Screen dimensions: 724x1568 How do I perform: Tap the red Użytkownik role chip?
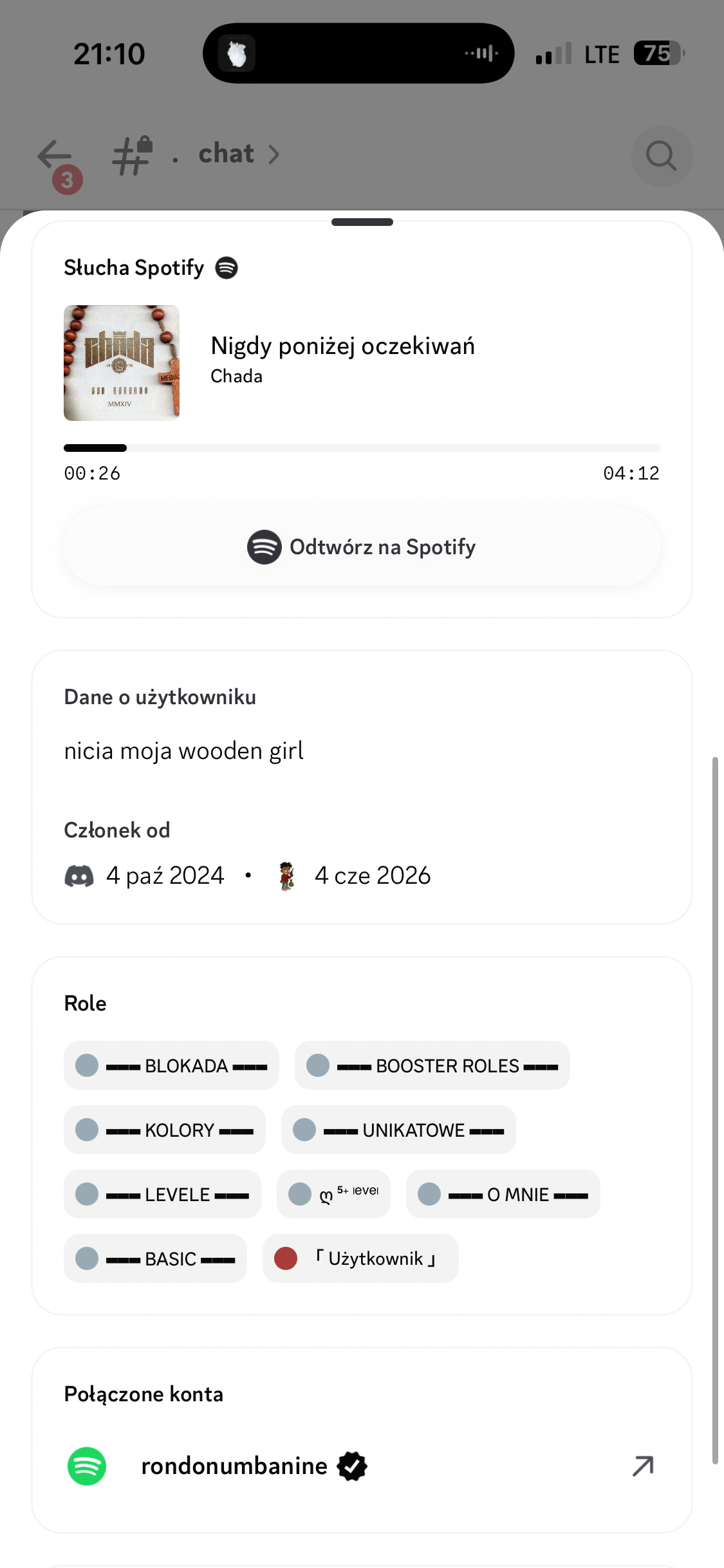360,1258
